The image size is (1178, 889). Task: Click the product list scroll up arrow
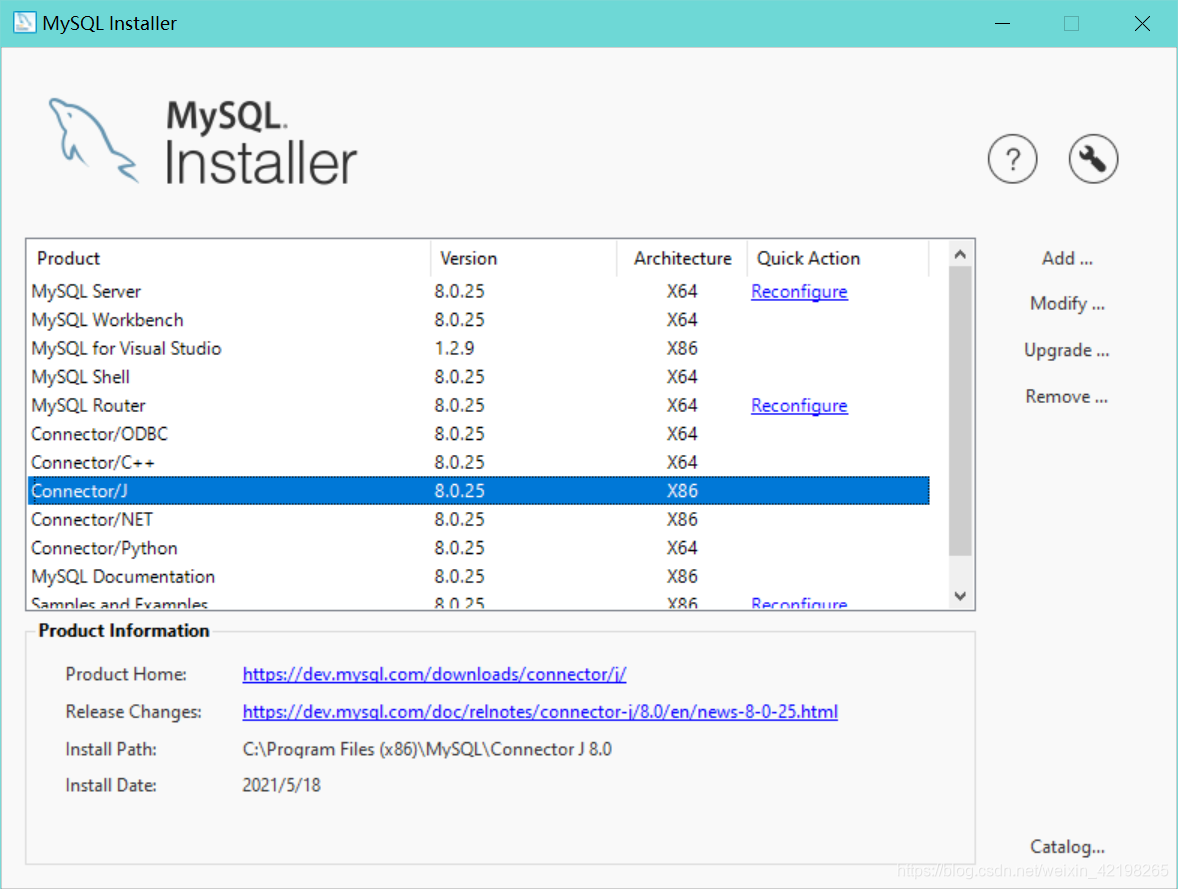point(960,255)
